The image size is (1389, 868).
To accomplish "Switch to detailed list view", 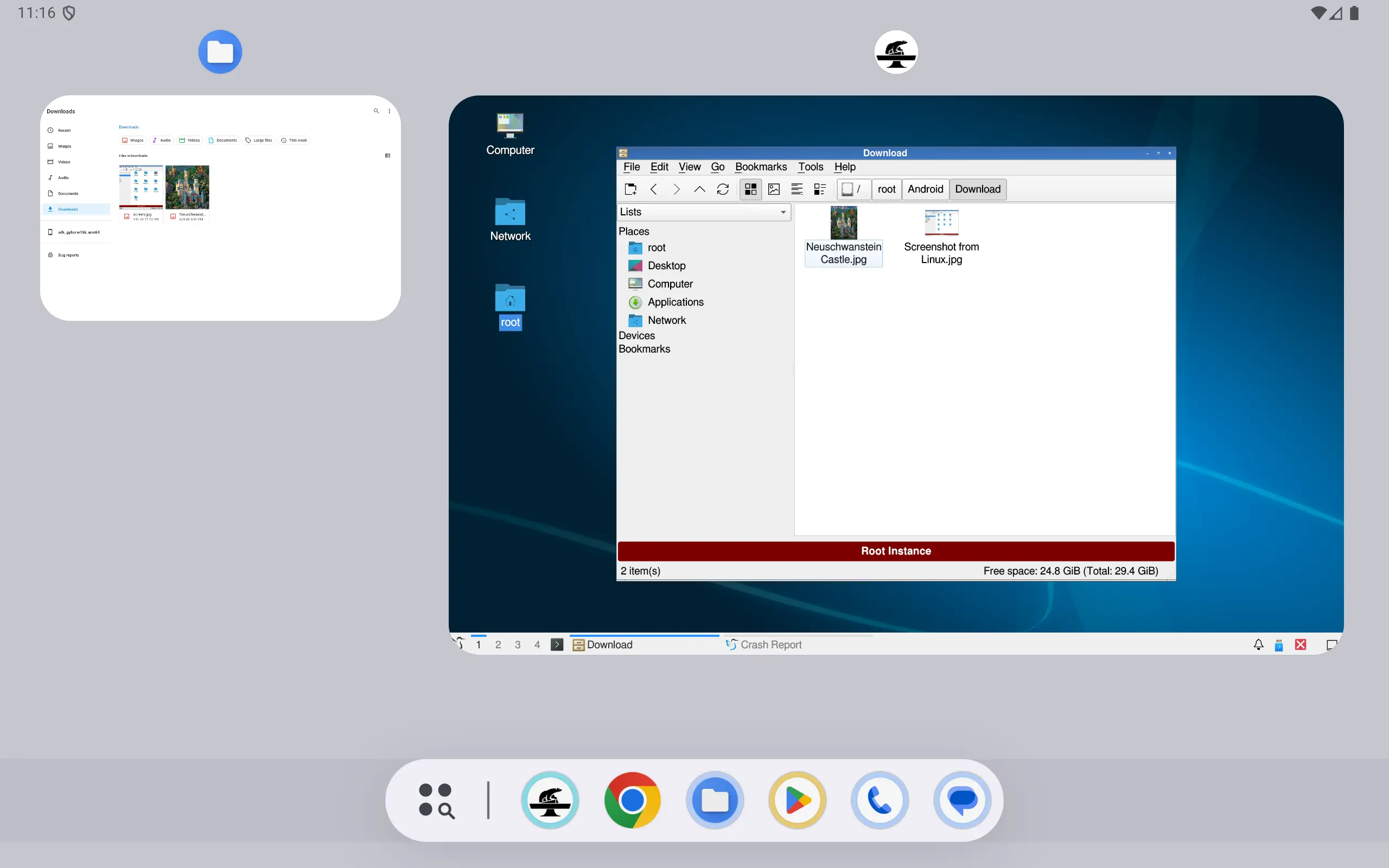I will 797,189.
